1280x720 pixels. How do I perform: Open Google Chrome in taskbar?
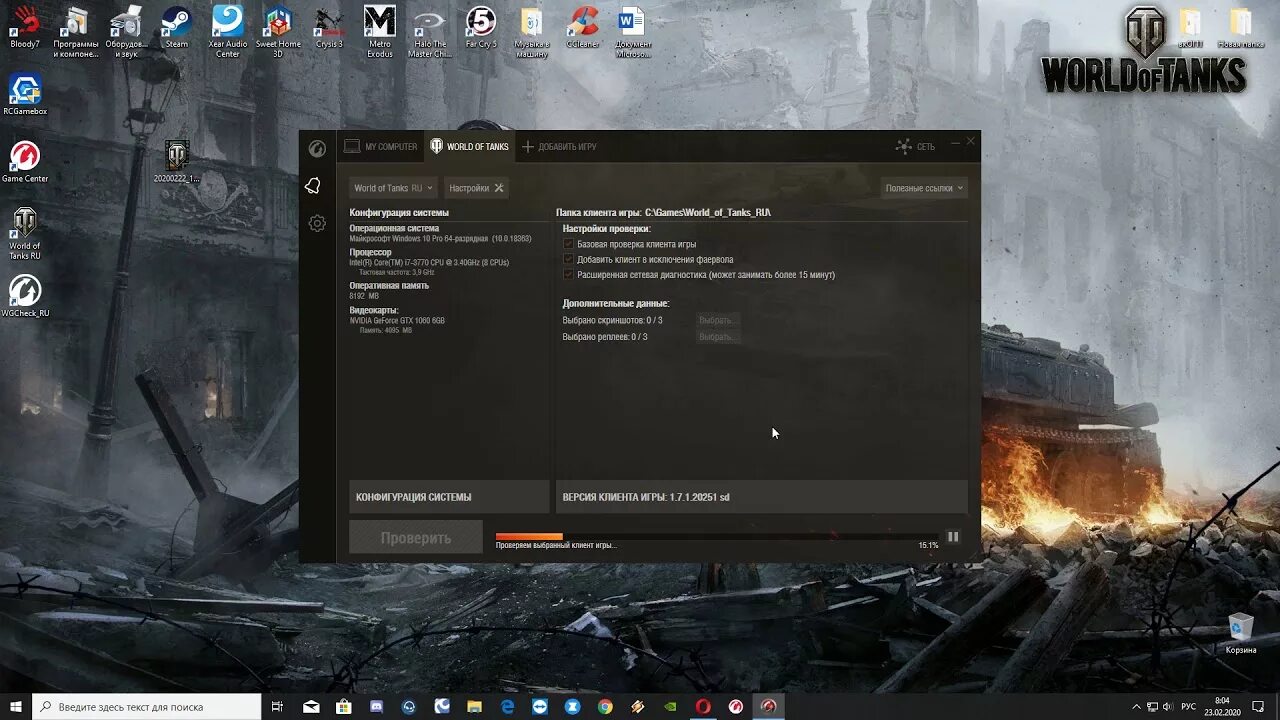(x=605, y=706)
